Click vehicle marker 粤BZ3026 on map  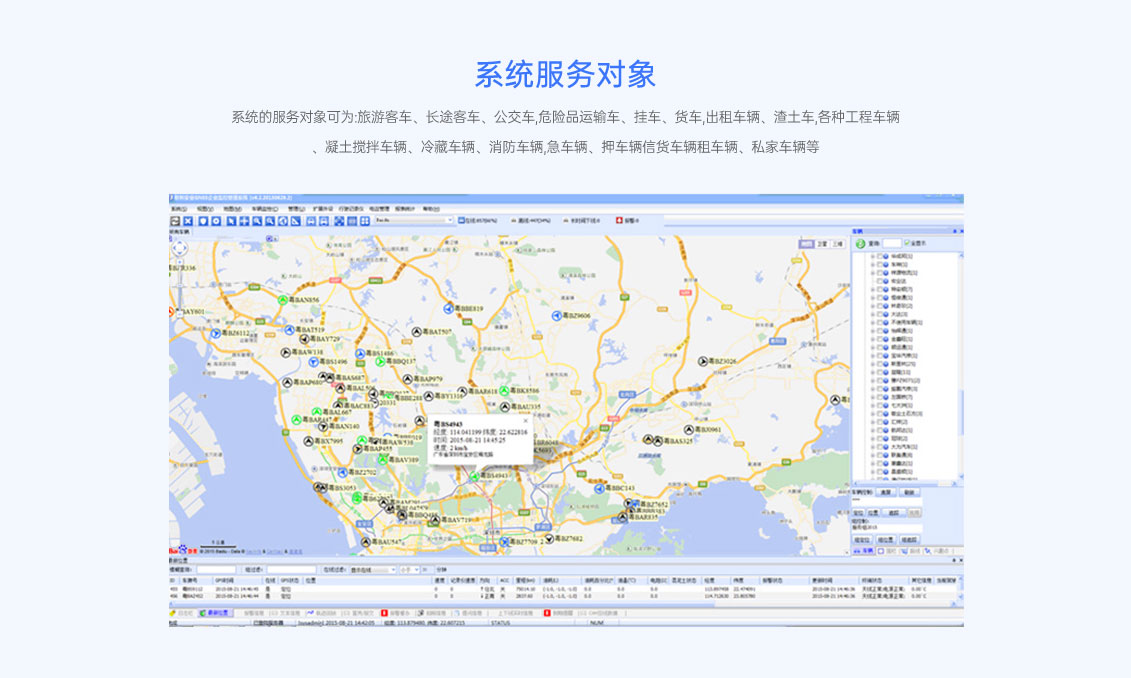point(703,361)
